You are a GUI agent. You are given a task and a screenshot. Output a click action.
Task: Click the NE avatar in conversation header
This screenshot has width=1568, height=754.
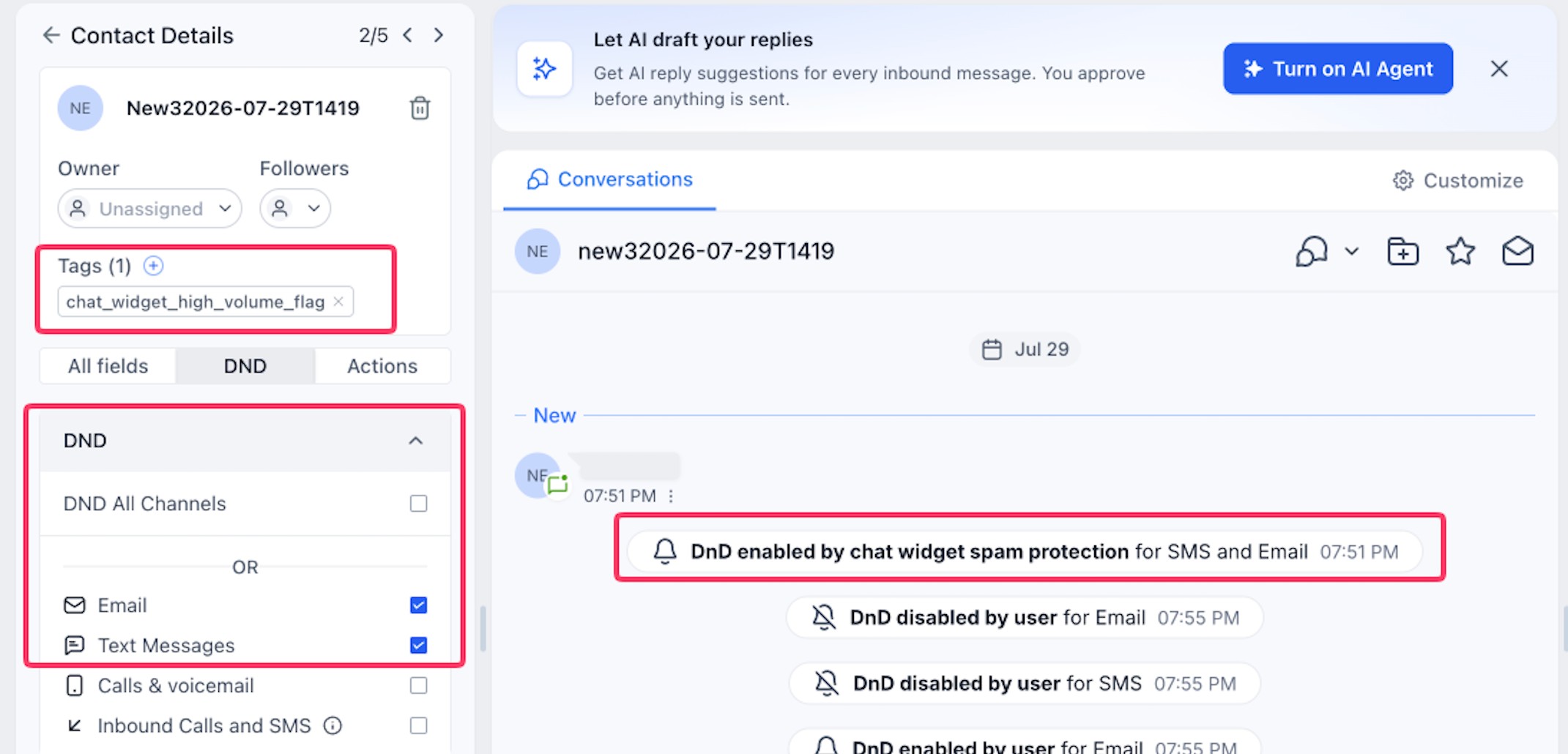coord(538,251)
